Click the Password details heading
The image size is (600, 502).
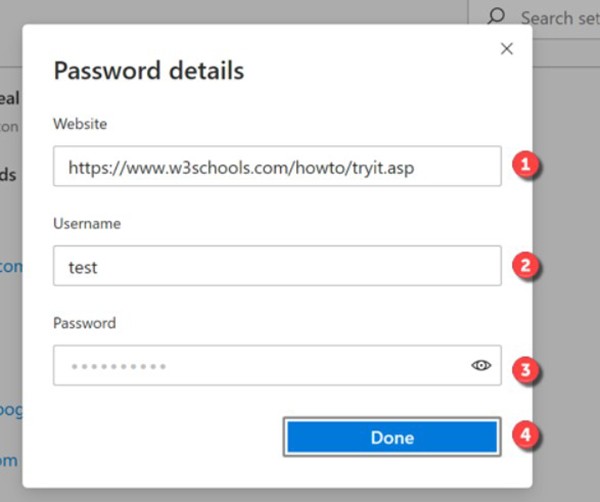(149, 71)
